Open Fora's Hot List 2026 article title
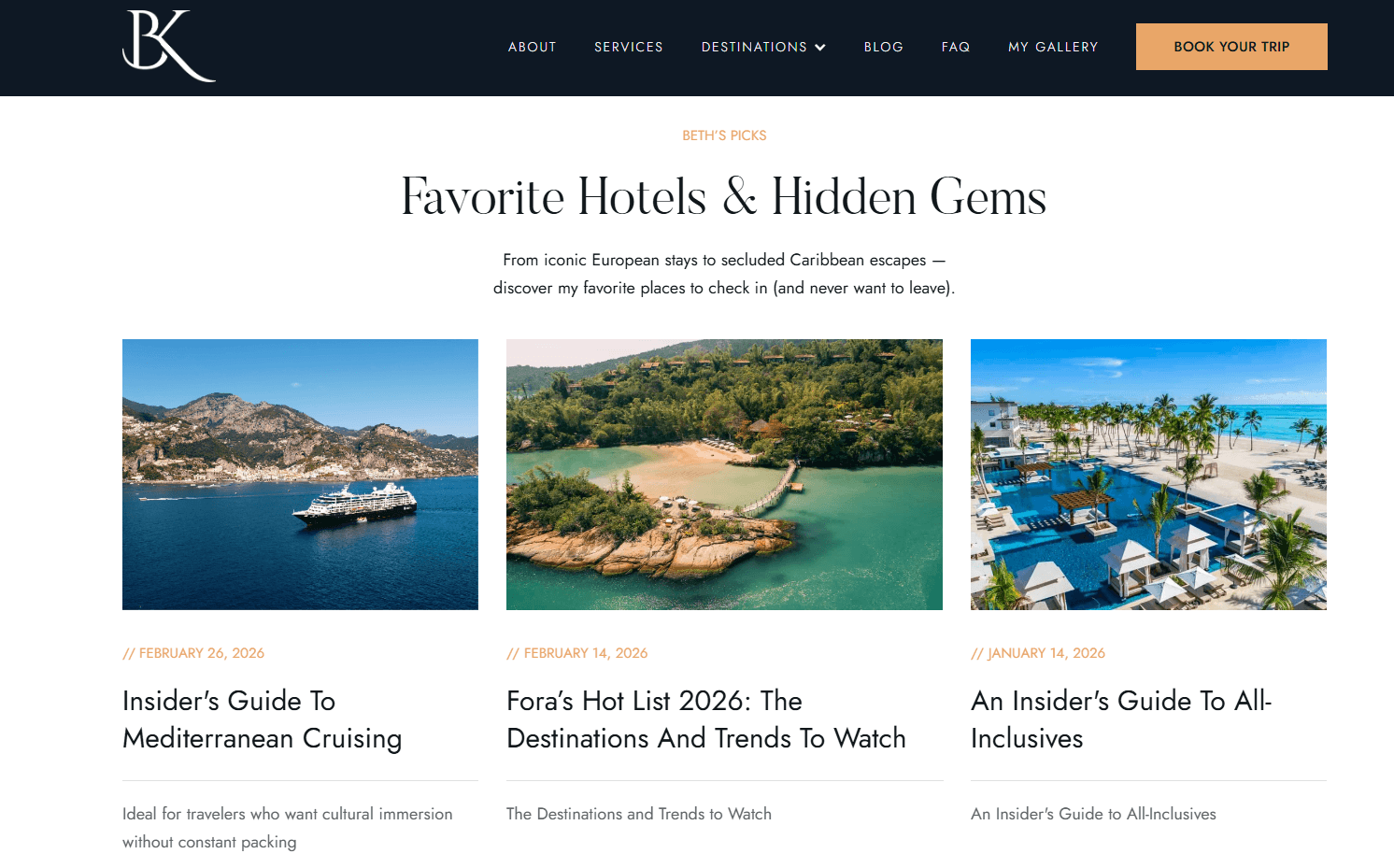 pos(706,719)
